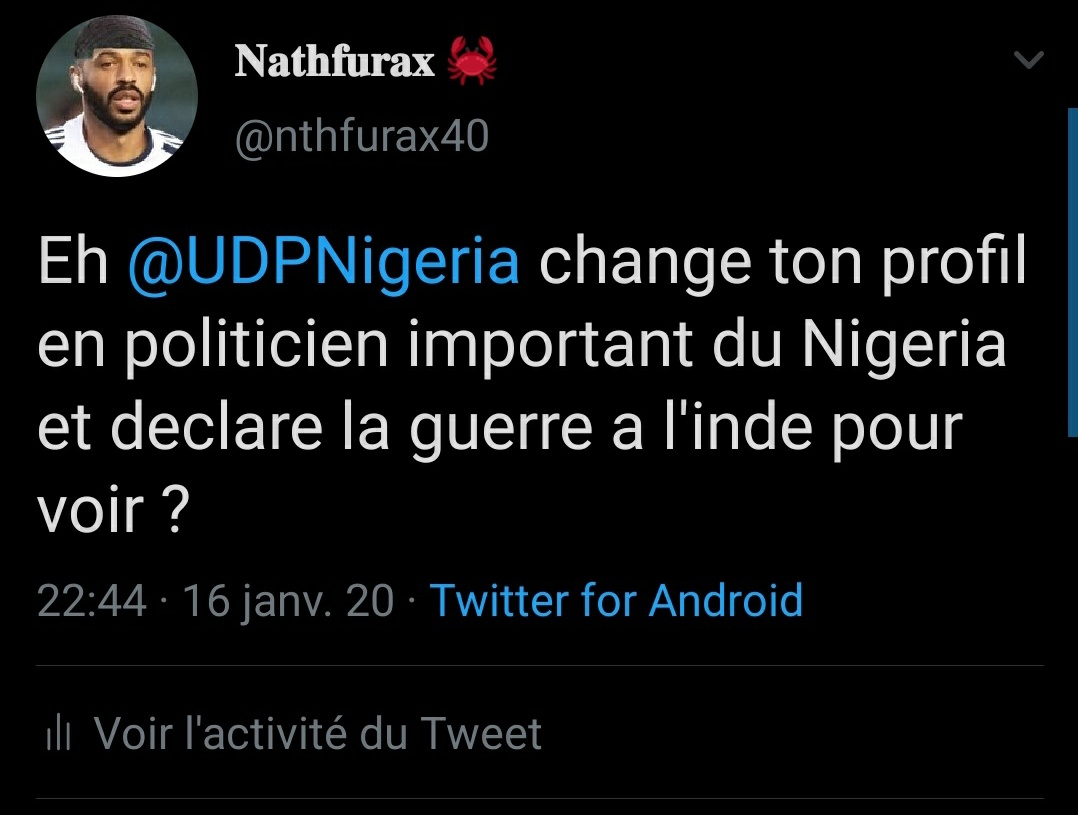1078x815 pixels.
Task: Tap the tweet activity bar chart icon
Action: click(x=59, y=736)
